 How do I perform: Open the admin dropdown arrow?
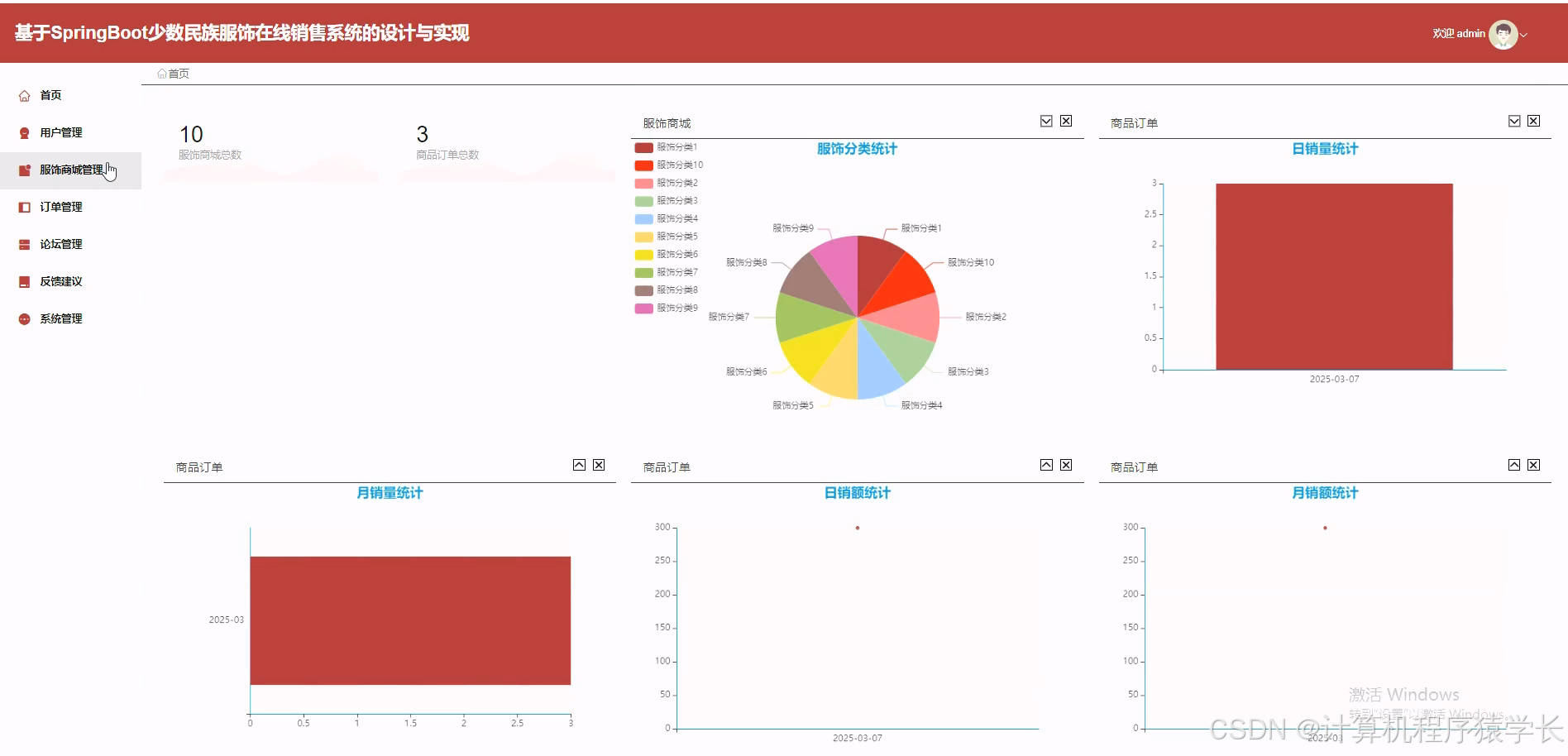click(x=1523, y=35)
